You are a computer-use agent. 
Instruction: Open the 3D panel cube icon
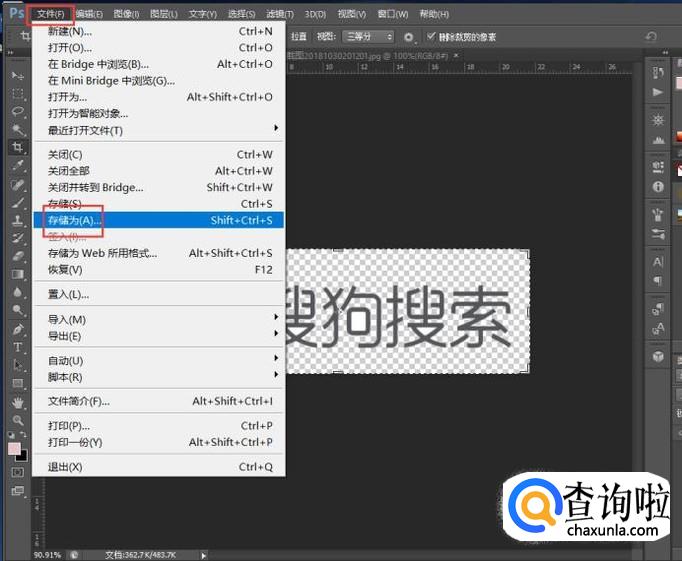(x=658, y=356)
